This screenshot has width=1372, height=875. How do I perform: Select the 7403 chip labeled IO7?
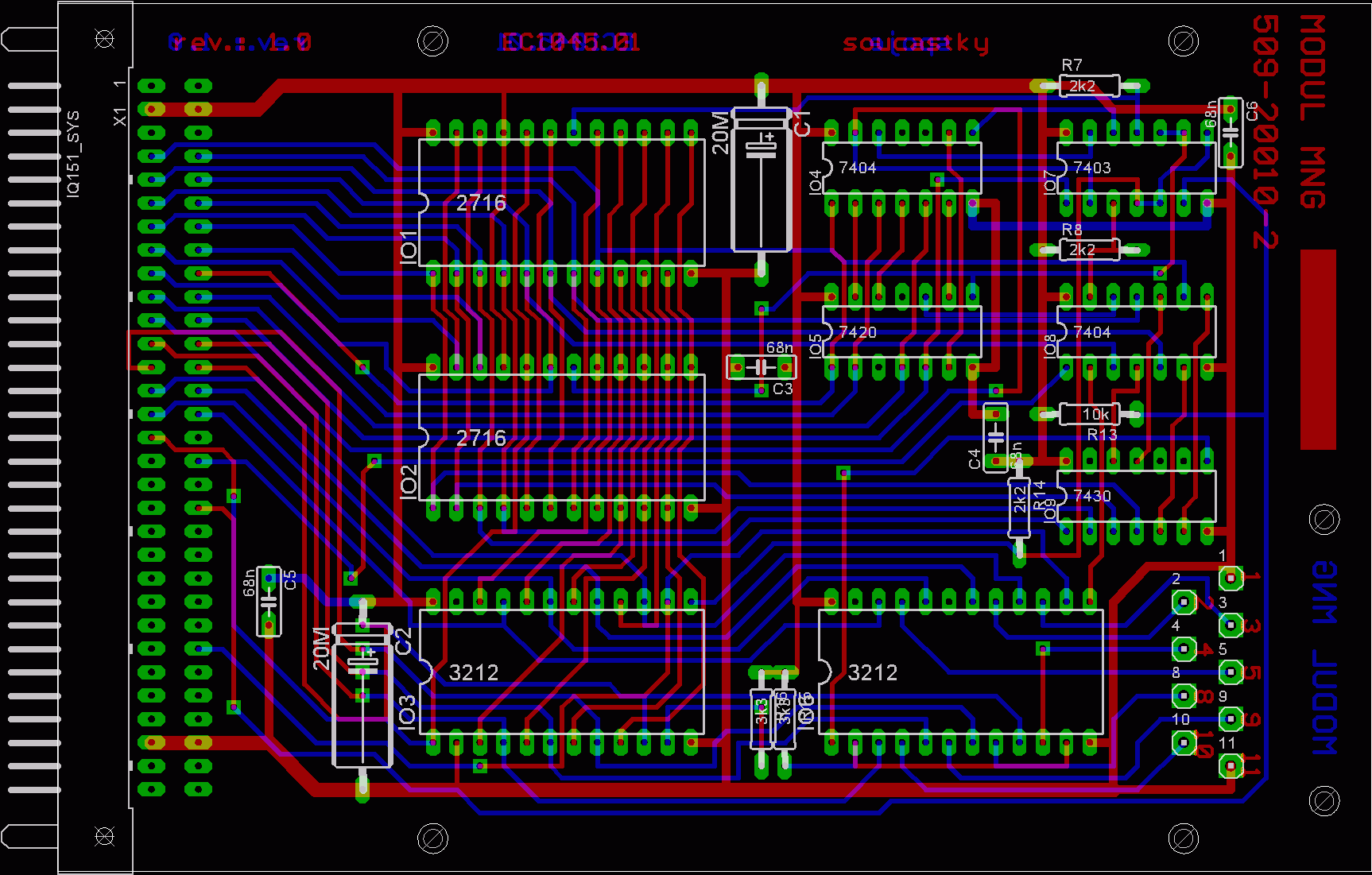[1136, 168]
